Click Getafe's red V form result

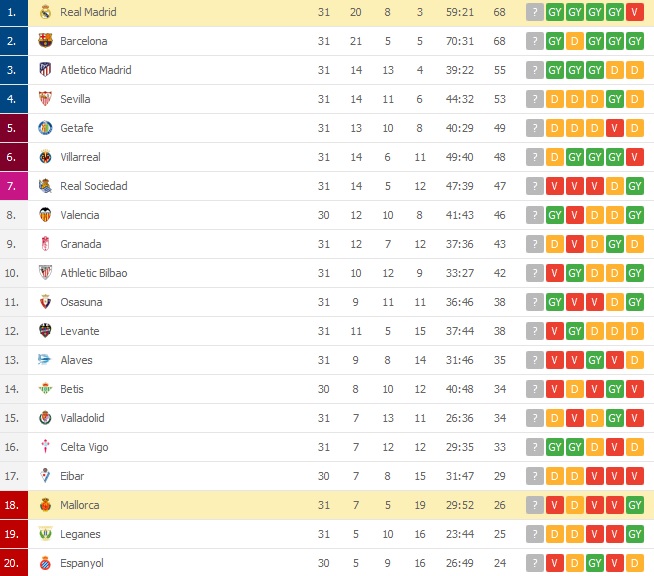(614, 128)
